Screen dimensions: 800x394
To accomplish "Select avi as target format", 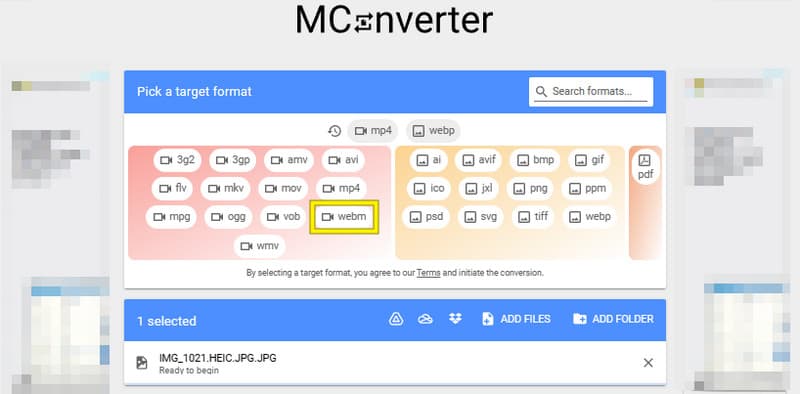I will tap(343, 160).
